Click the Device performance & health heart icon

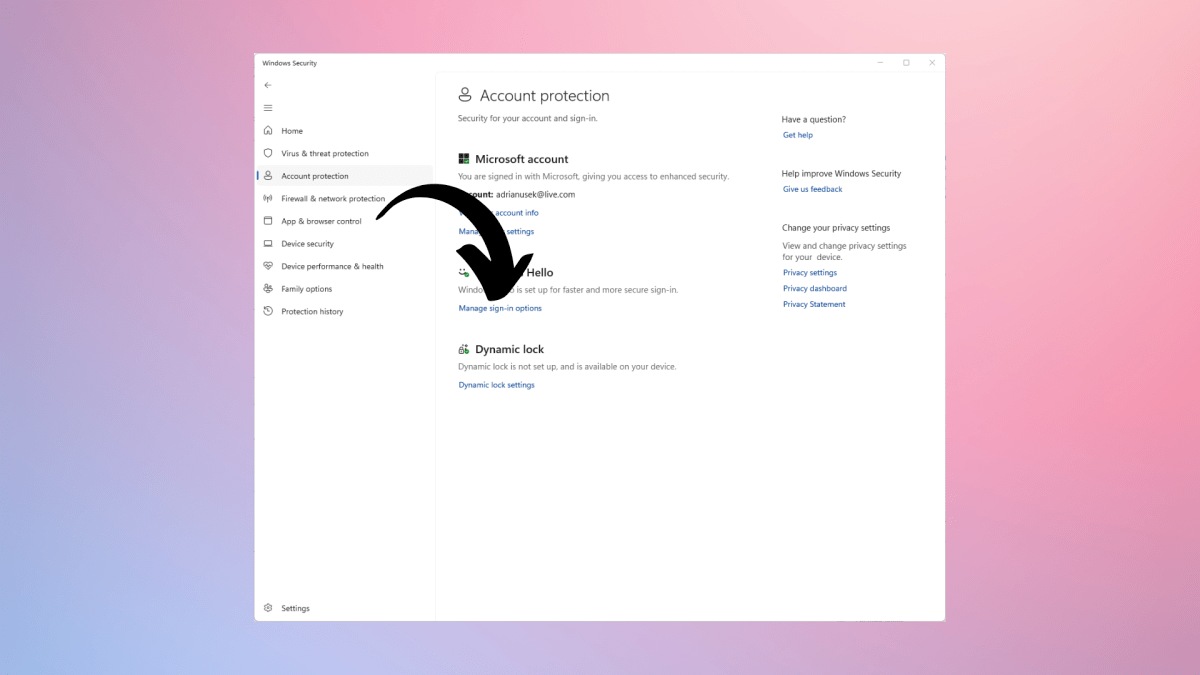[268, 266]
